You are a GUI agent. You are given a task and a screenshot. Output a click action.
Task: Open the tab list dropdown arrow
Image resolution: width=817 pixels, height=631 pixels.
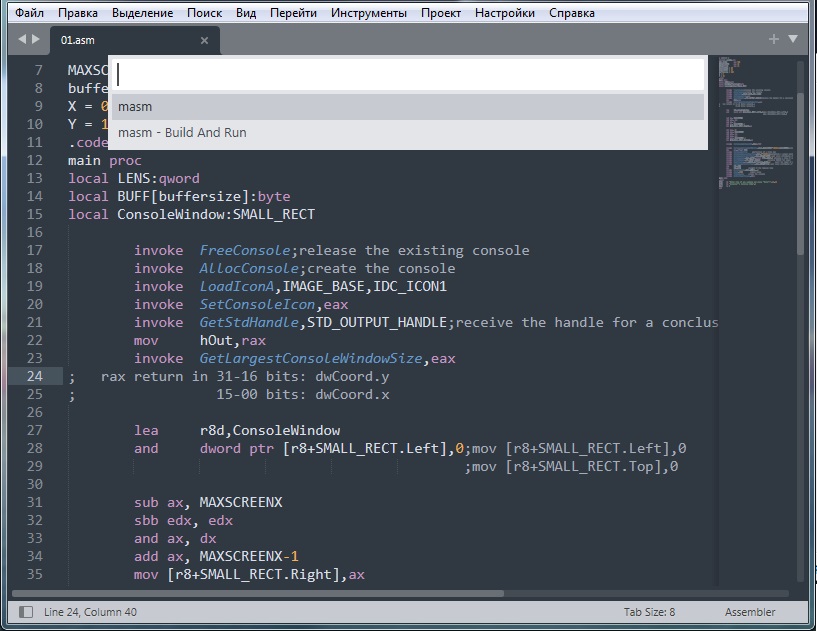(793, 39)
